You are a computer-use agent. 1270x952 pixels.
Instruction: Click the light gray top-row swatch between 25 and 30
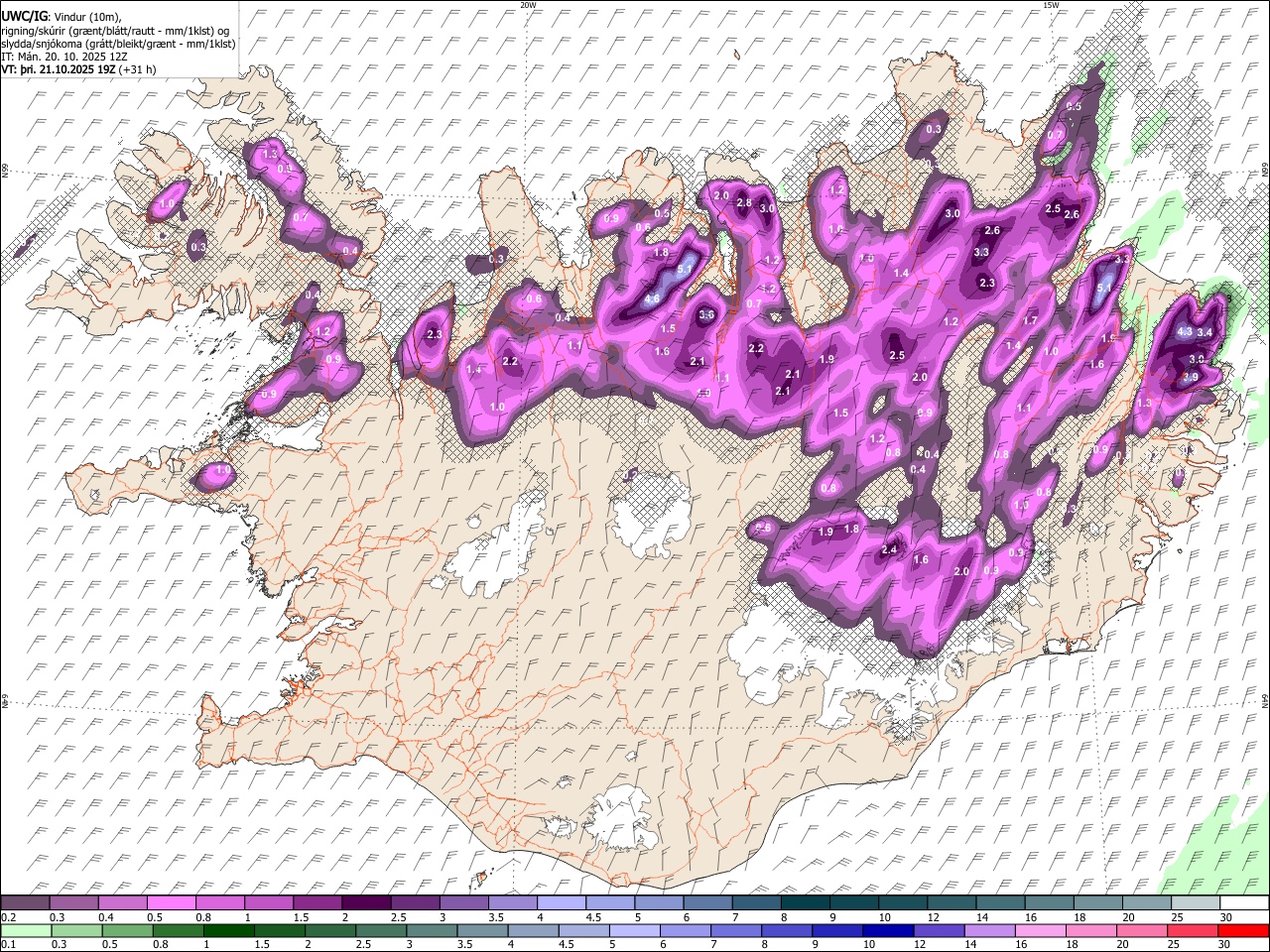click(1195, 902)
